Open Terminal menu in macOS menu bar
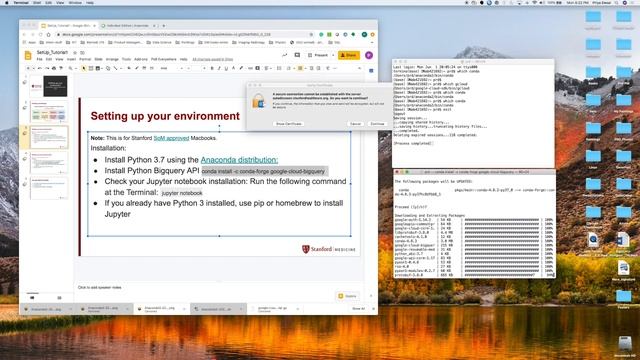The height and width of the screenshot is (360, 640). pyautogui.click(x=21, y=2)
